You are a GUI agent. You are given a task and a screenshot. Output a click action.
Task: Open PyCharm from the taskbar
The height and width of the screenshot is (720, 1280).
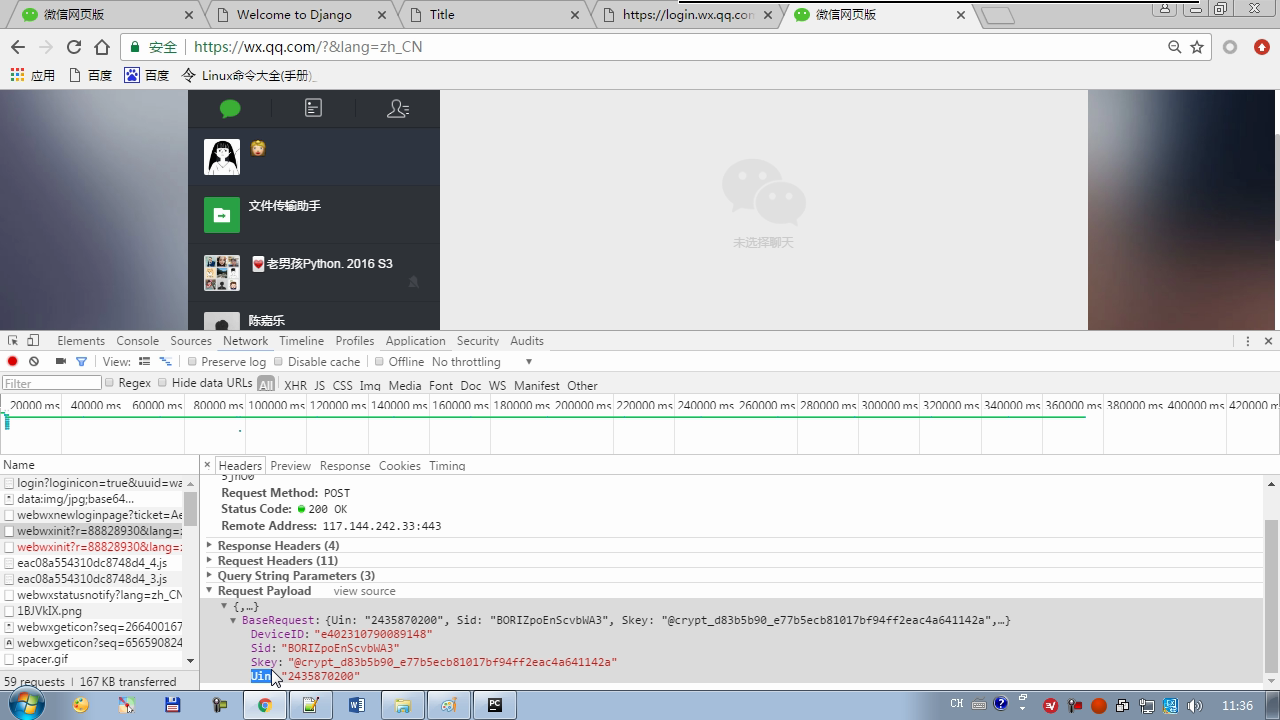click(494, 705)
